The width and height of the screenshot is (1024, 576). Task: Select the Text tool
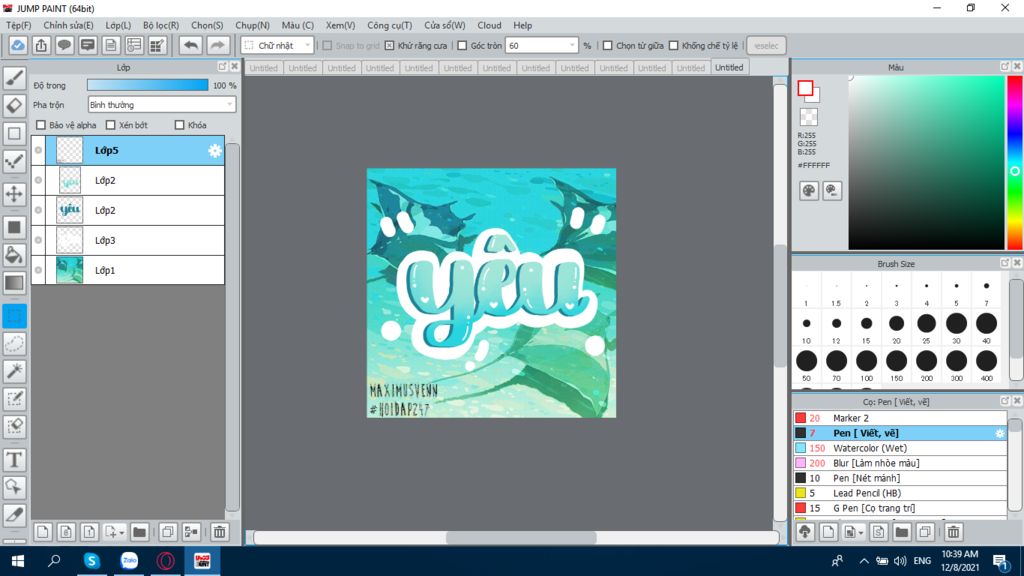(x=14, y=460)
